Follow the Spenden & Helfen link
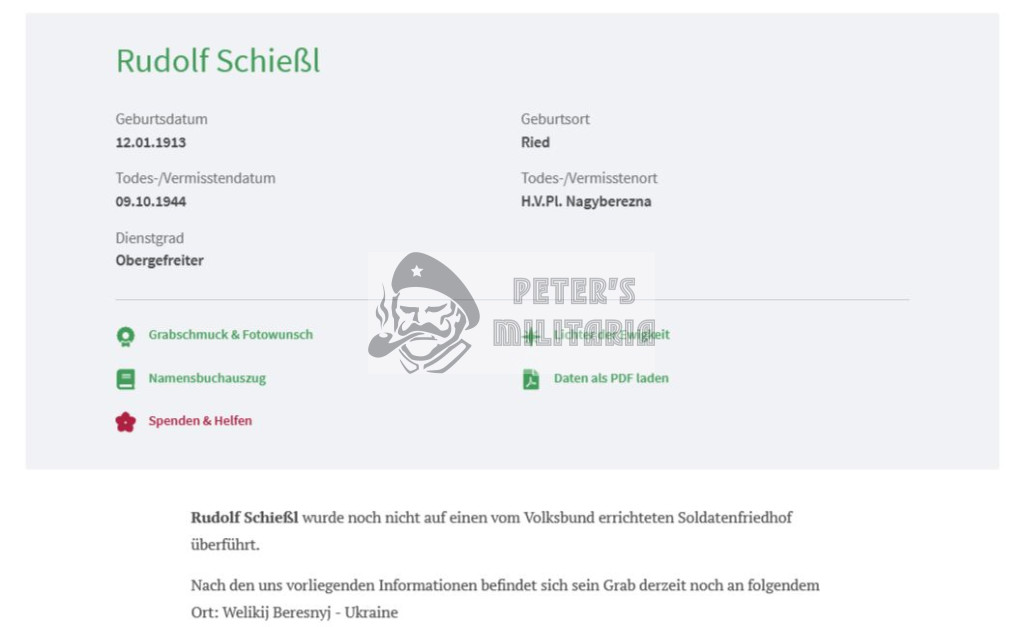This screenshot has width=1024, height=627. 200,421
